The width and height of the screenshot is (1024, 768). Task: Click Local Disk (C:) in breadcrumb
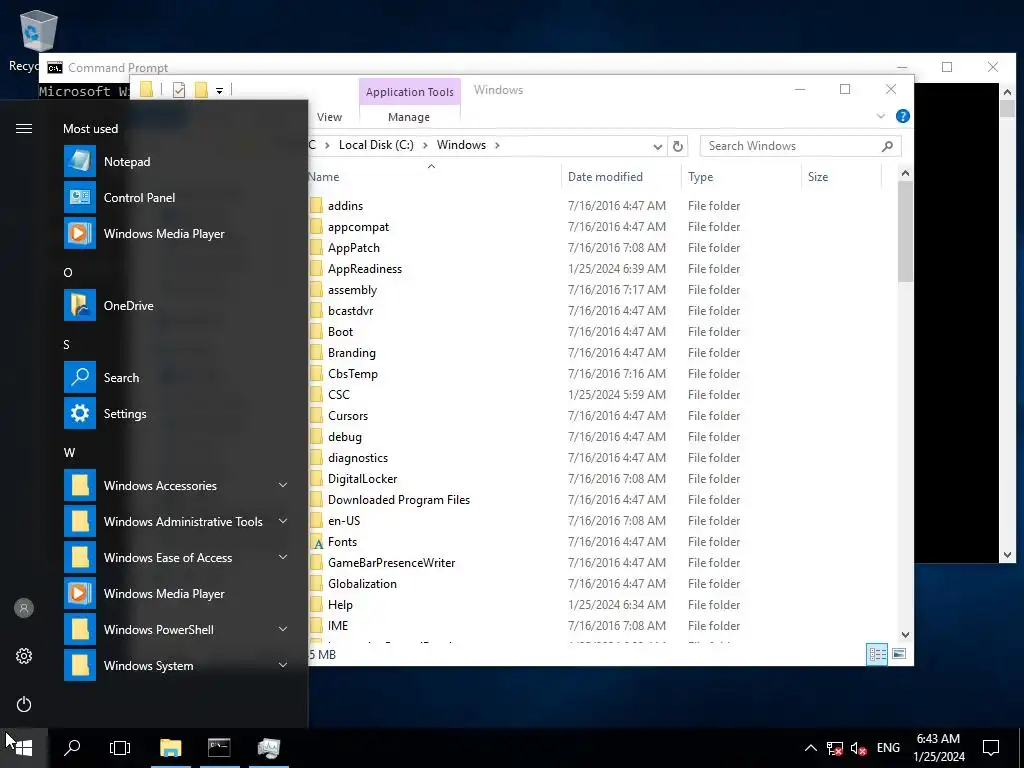pos(376,145)
